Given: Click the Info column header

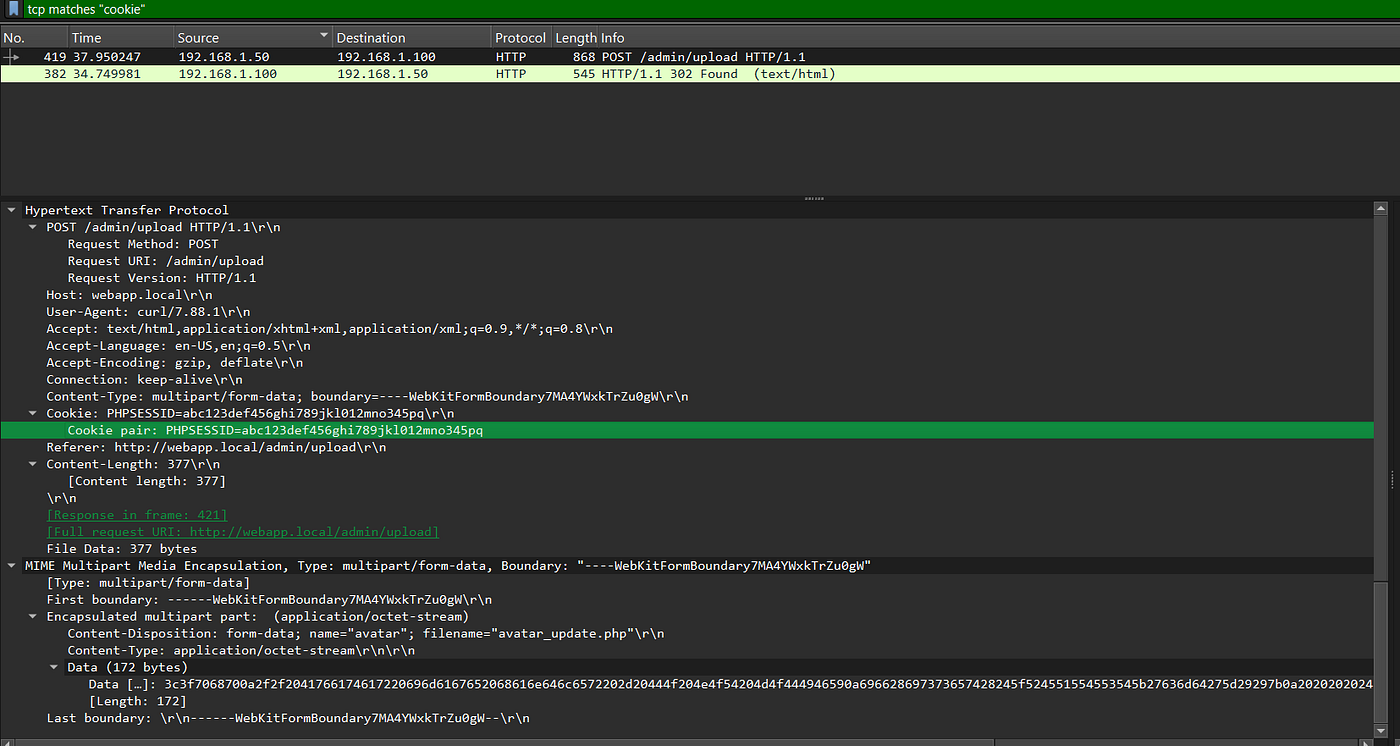Looking at the screenshot, I should point(612,38).
